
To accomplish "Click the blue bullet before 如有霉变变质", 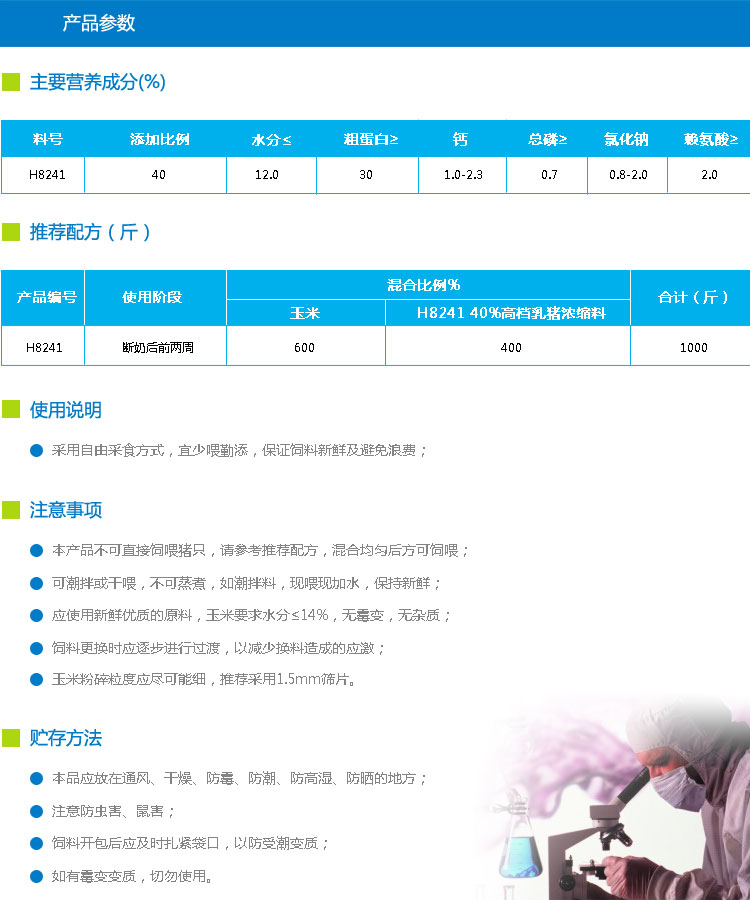I will point(37,876).
